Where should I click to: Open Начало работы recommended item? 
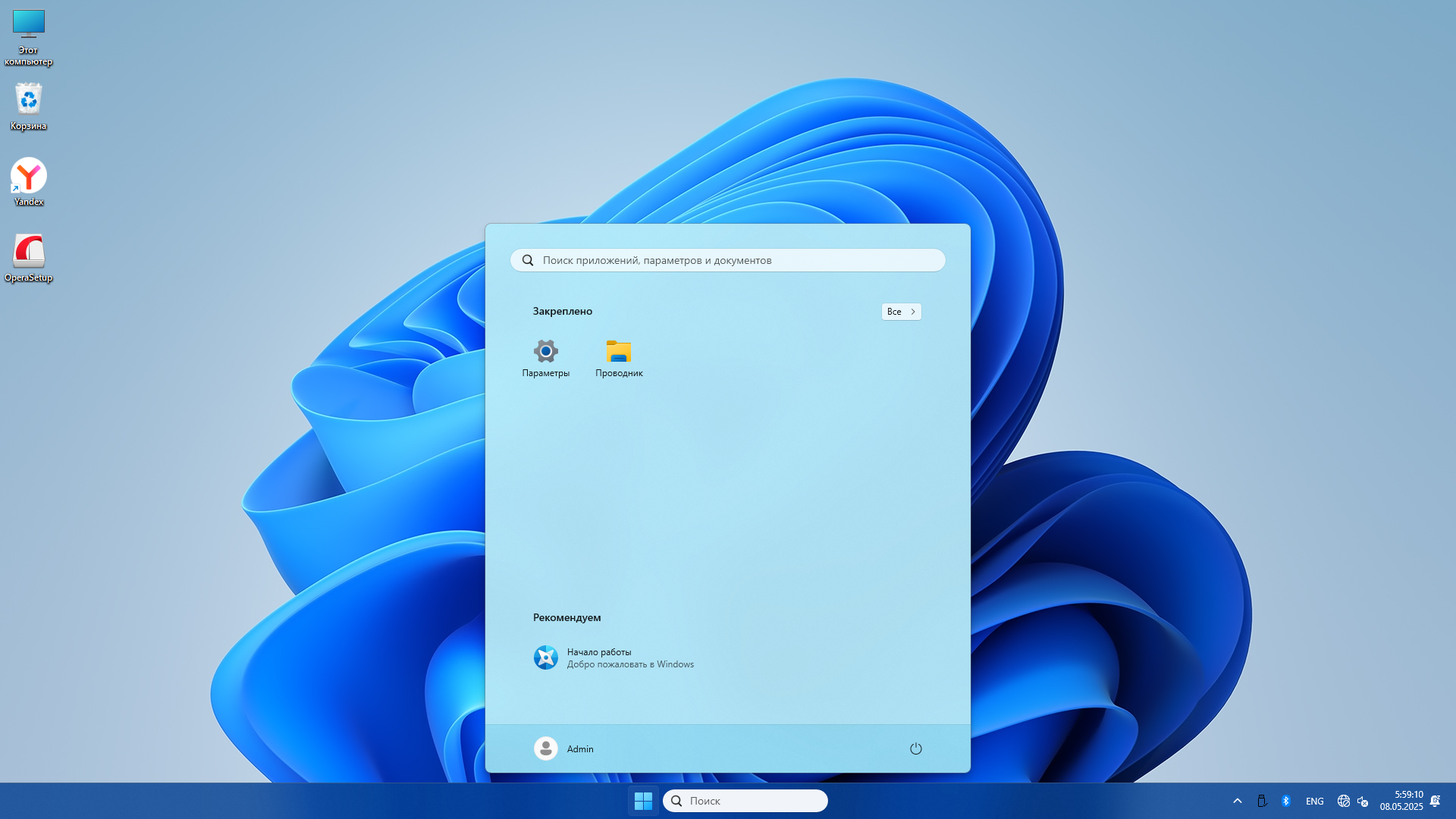(x=614, y=657)
